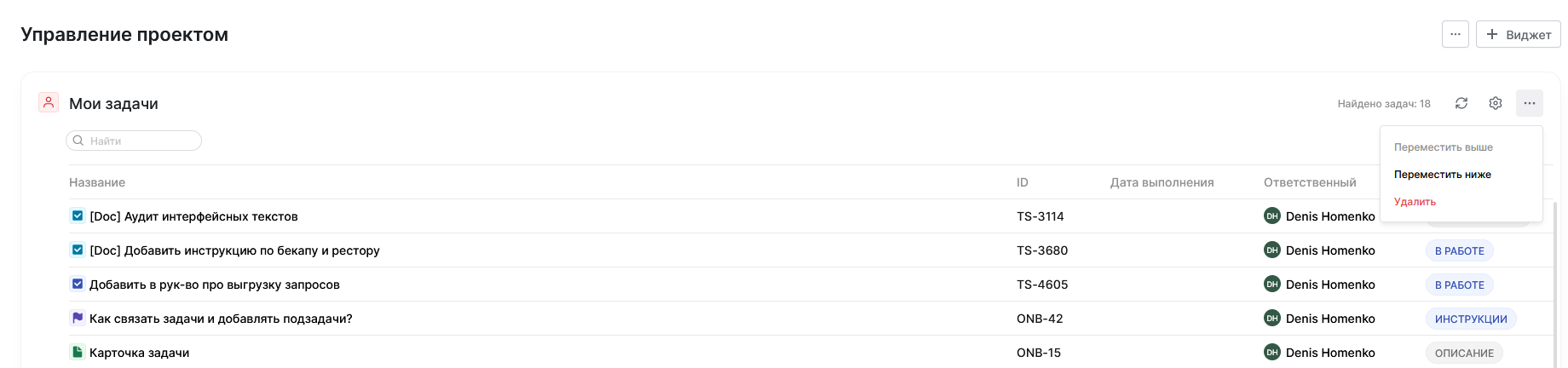Select Переместить ниже from the menu
1568x368 pixels.
click(x=1443, y=175)
